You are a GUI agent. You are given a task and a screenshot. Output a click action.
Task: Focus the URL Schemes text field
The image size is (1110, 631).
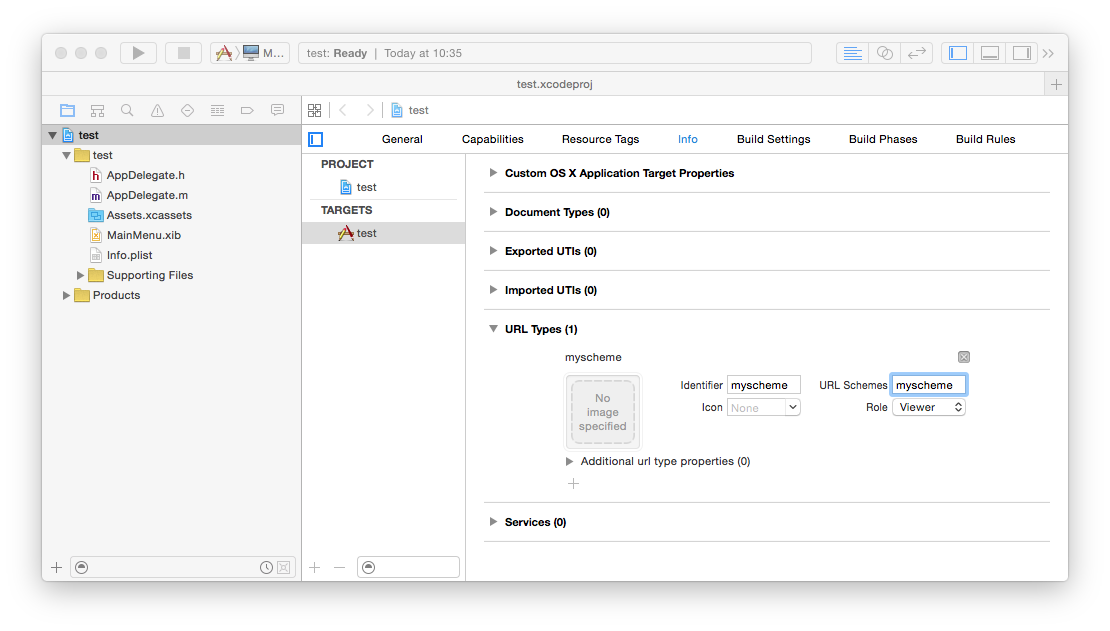coord(929,385)
